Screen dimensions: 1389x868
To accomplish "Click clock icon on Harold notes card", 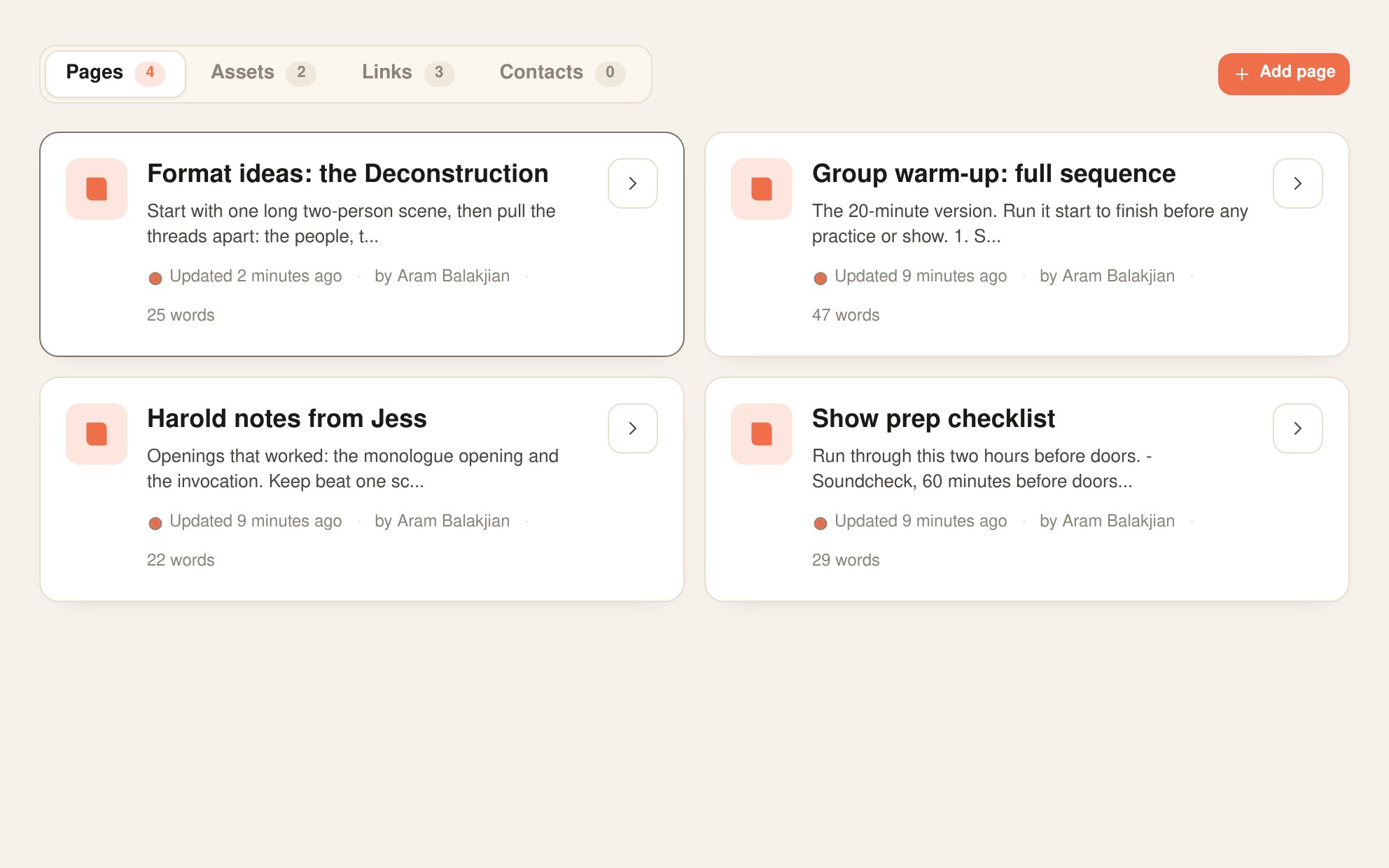I will (x=155, y=523).
